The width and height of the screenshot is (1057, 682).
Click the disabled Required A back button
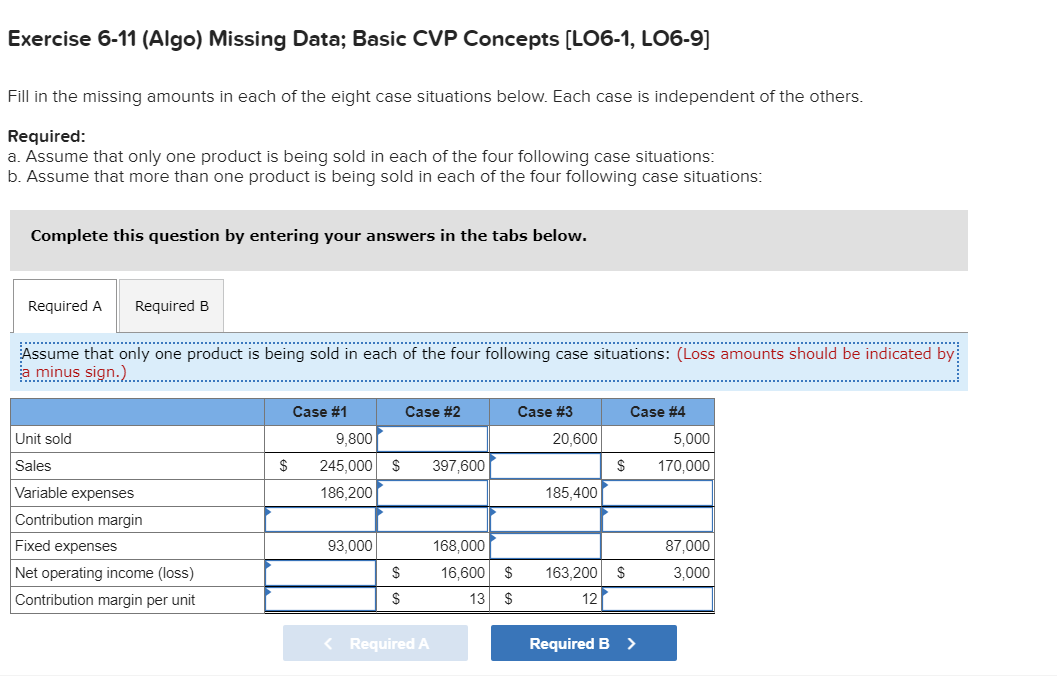(375, 643)
